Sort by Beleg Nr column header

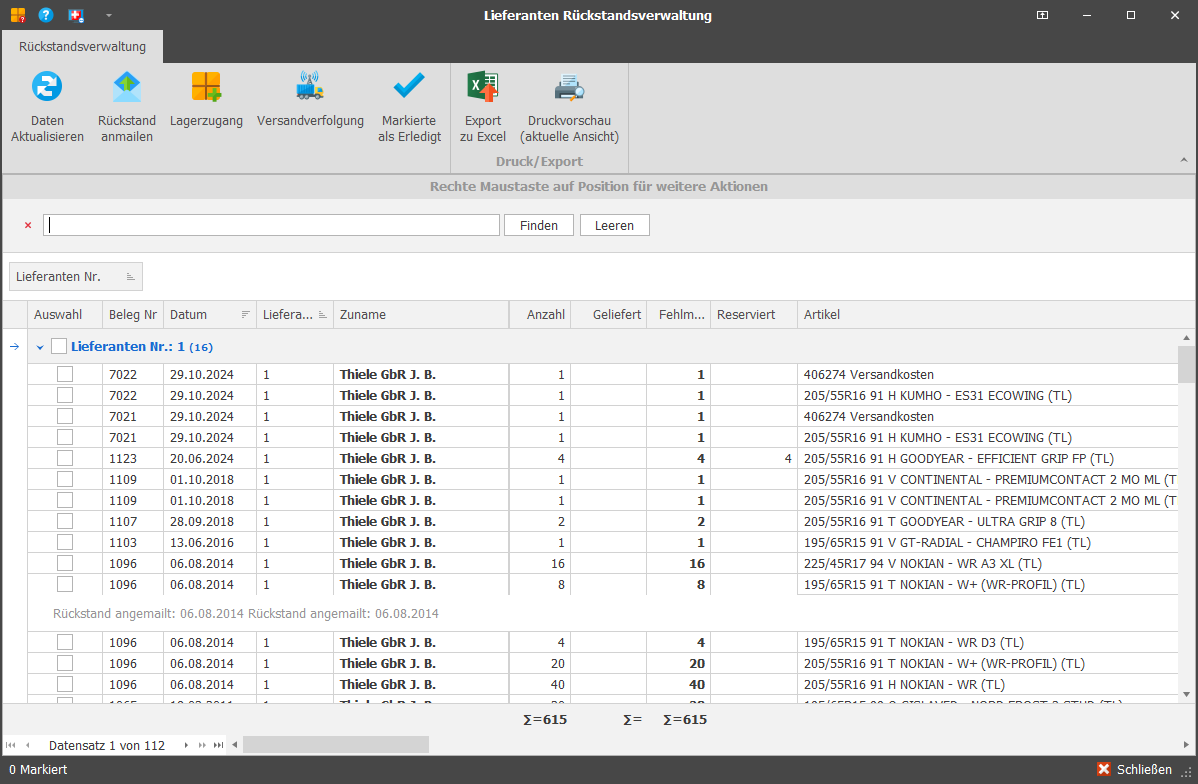tap(133, 315)
